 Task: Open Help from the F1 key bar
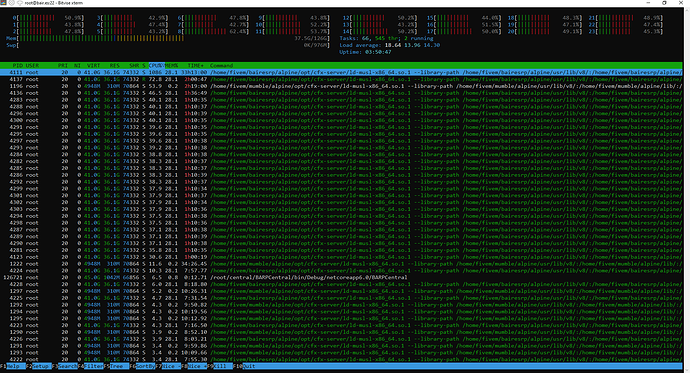(13, 366)
